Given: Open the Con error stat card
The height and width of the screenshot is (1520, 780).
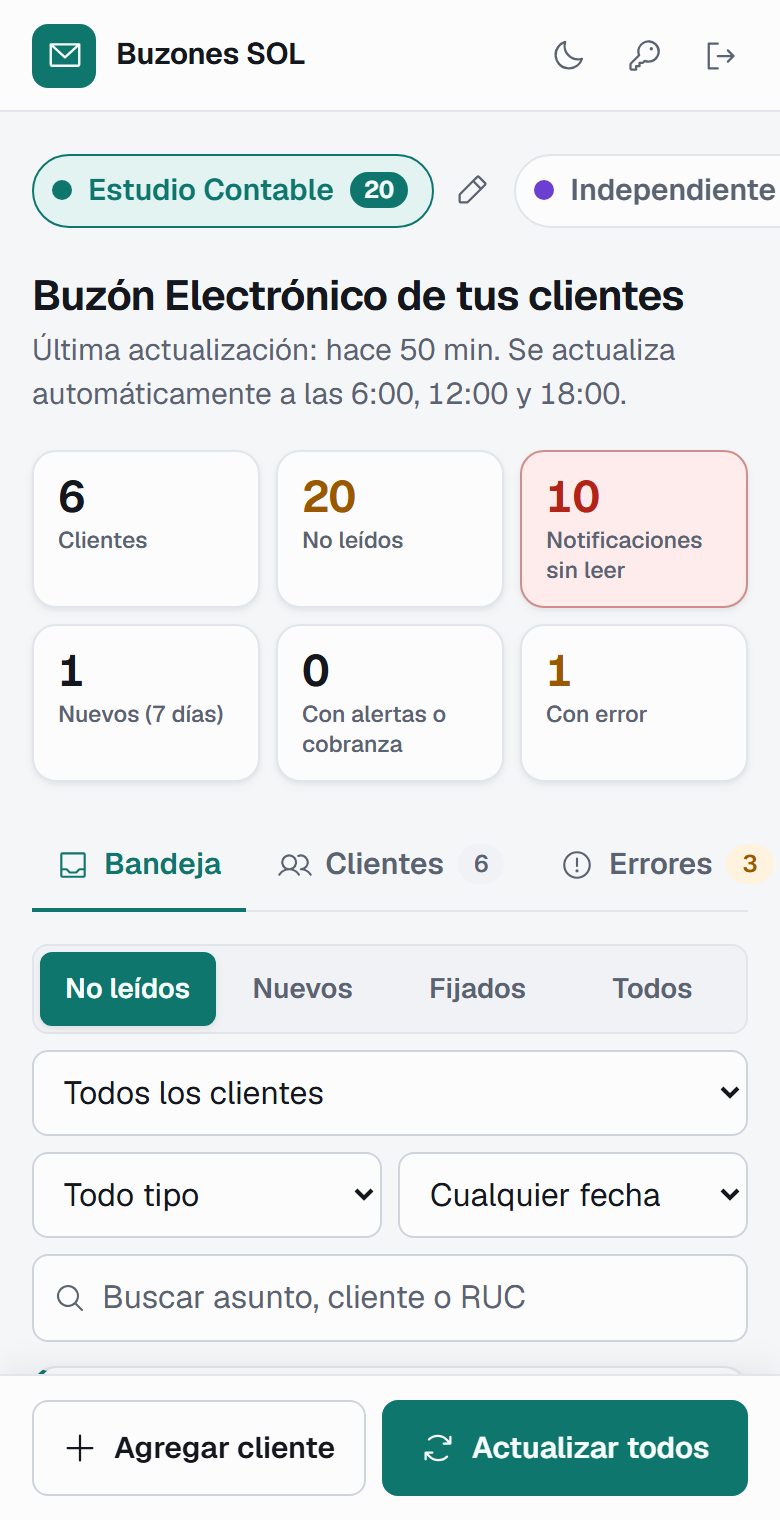Looking at the screenshot, I should tap(634, 703).
